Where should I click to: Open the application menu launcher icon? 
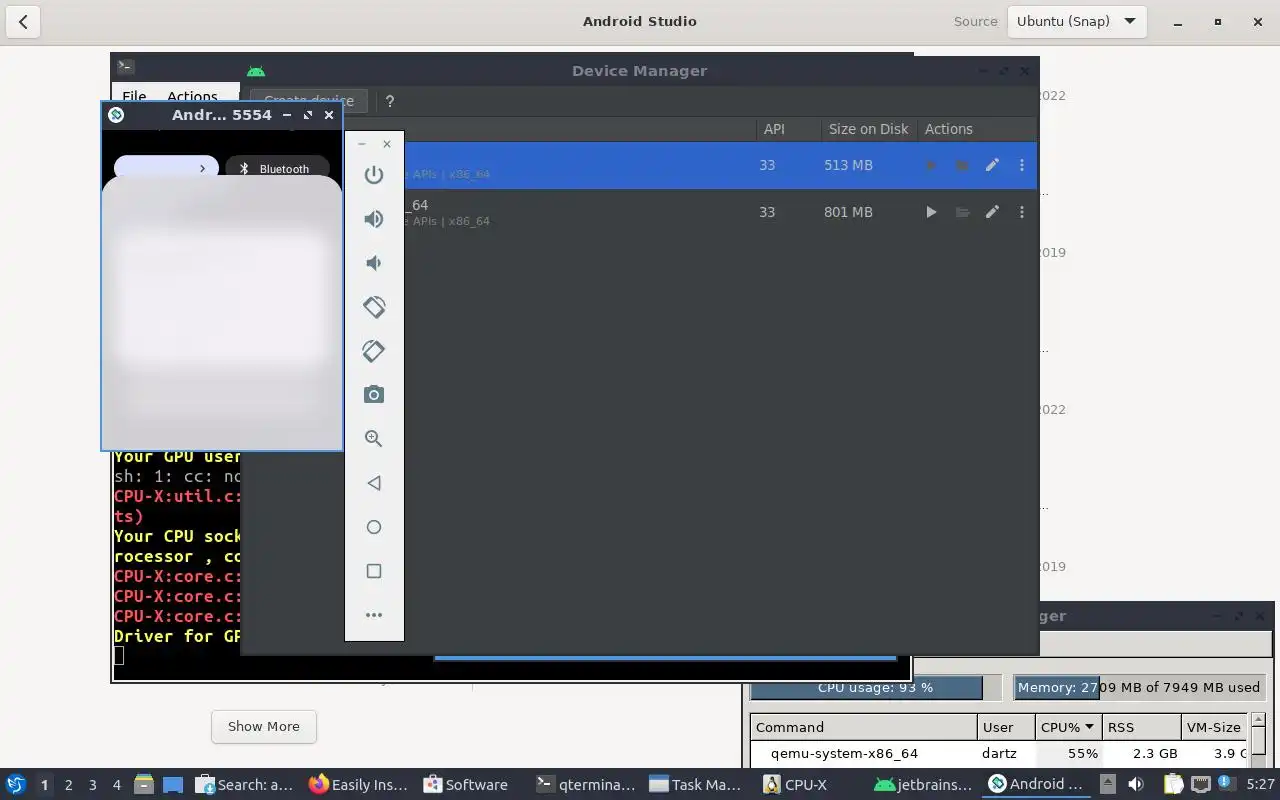point(15,784)
